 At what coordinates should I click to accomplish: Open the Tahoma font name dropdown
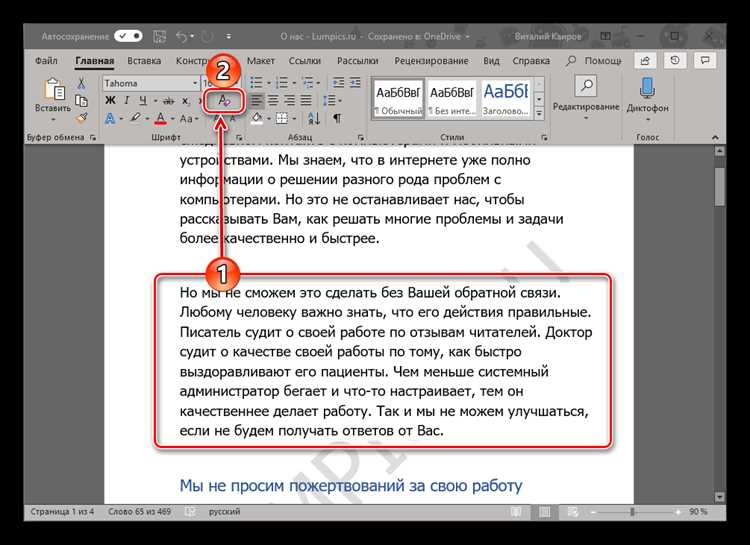pyautogui.click(x=195, y=83)
